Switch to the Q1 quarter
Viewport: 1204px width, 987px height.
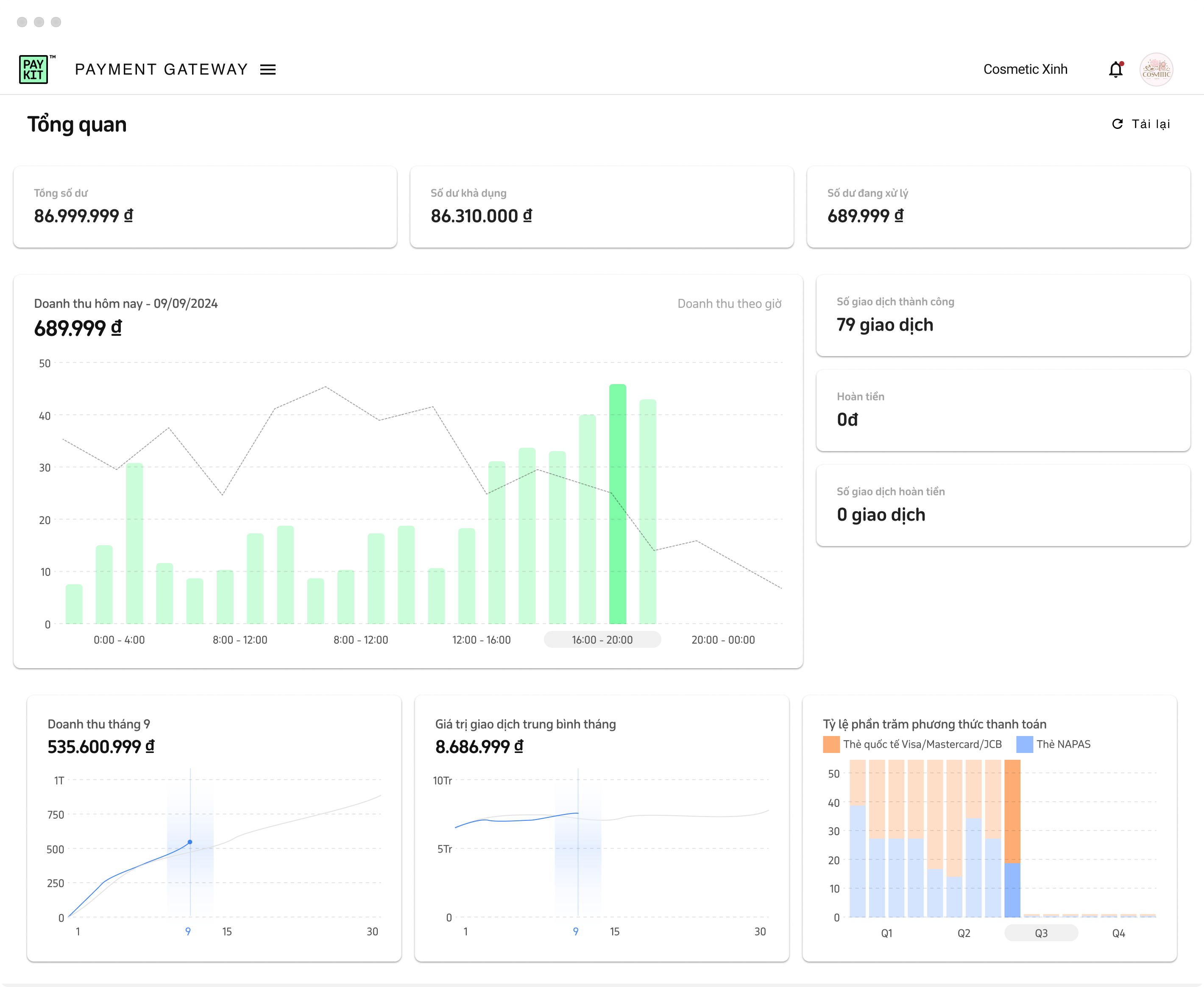click(x=886, y=933)
